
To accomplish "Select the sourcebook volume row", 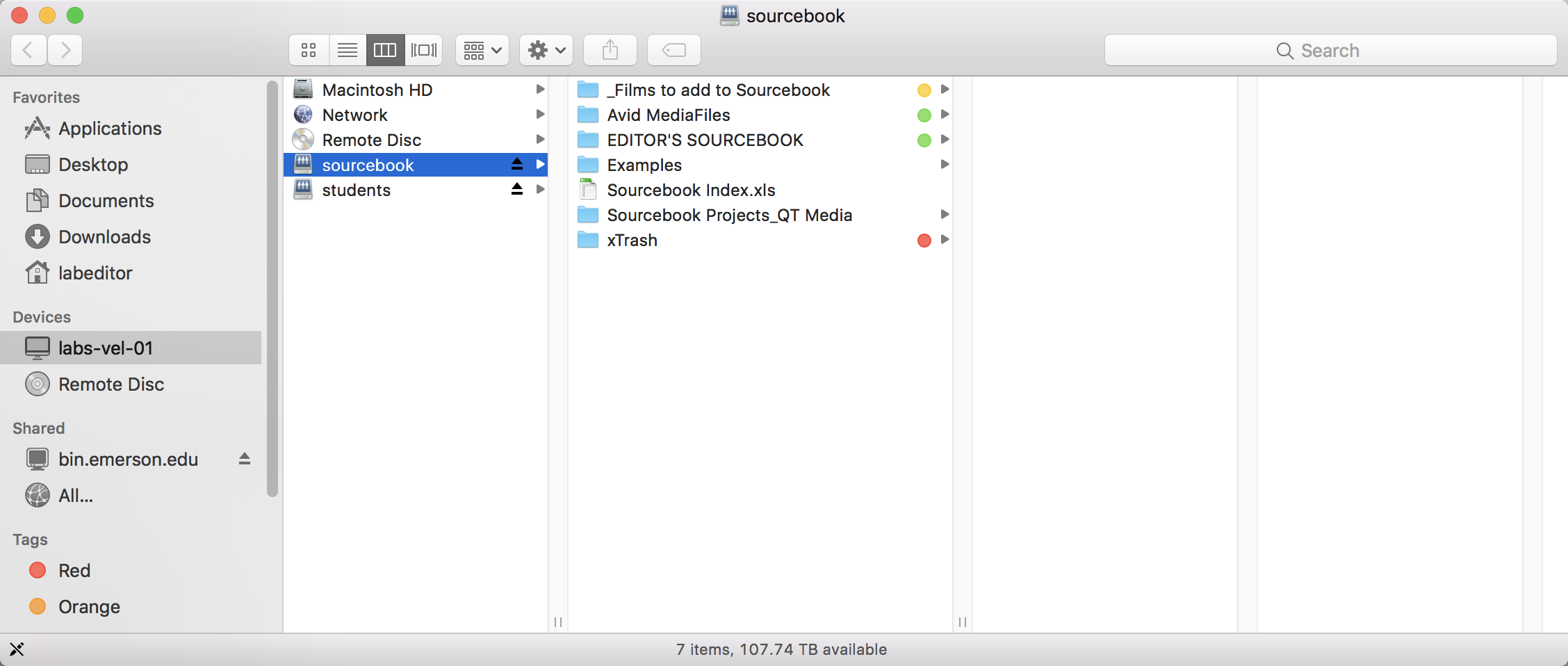I will (x=416, y=165).
